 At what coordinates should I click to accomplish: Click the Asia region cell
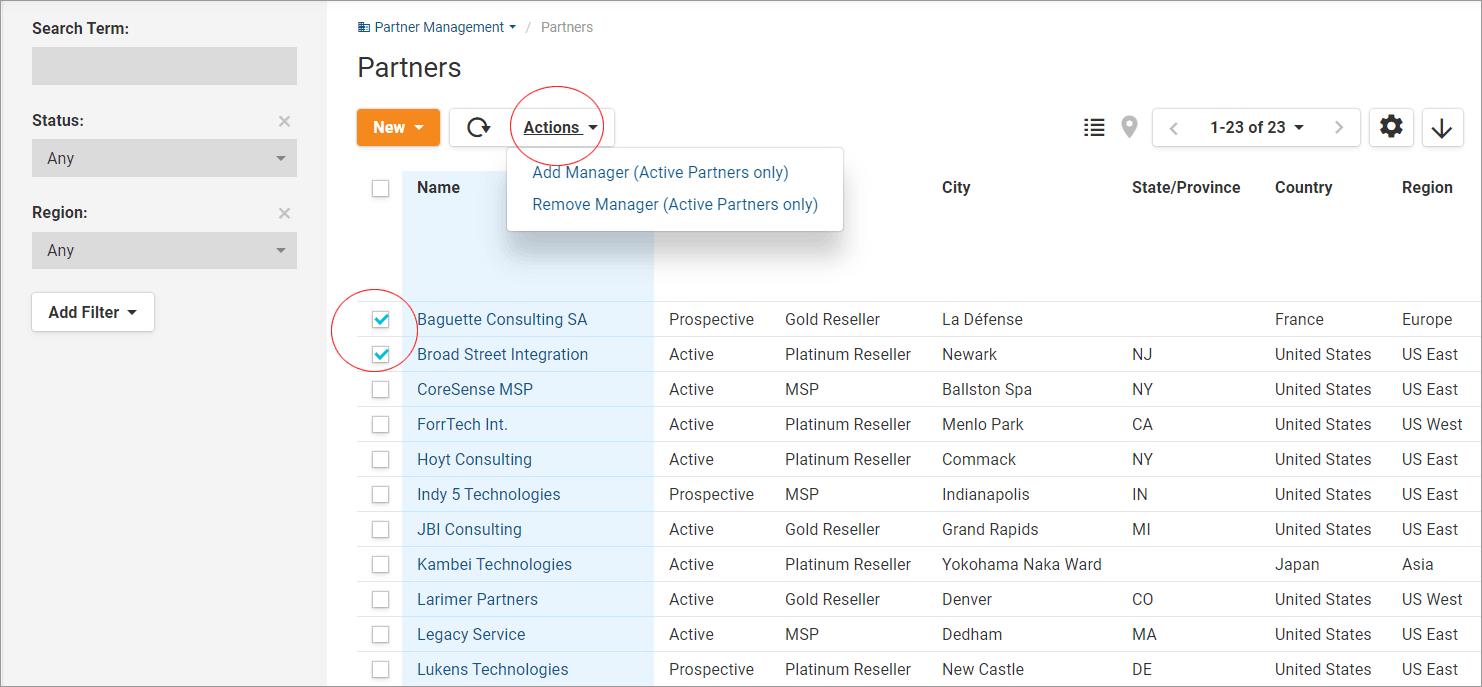[1417, 564]
